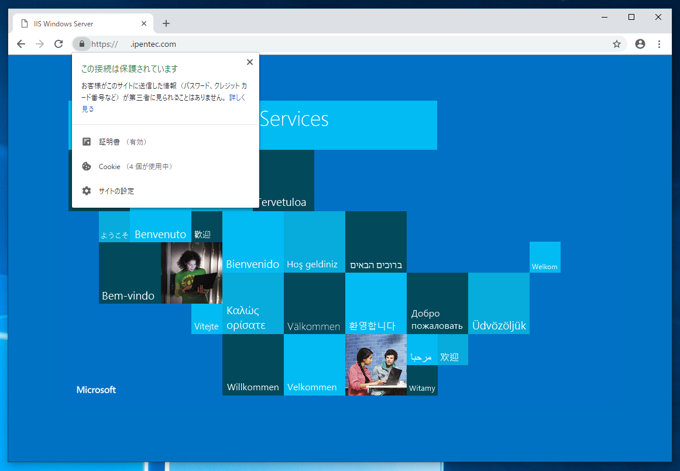The height and width of the screenshot is (471, 680).
Task: Click the two students photo tile
Action: (x=376, y=365)
